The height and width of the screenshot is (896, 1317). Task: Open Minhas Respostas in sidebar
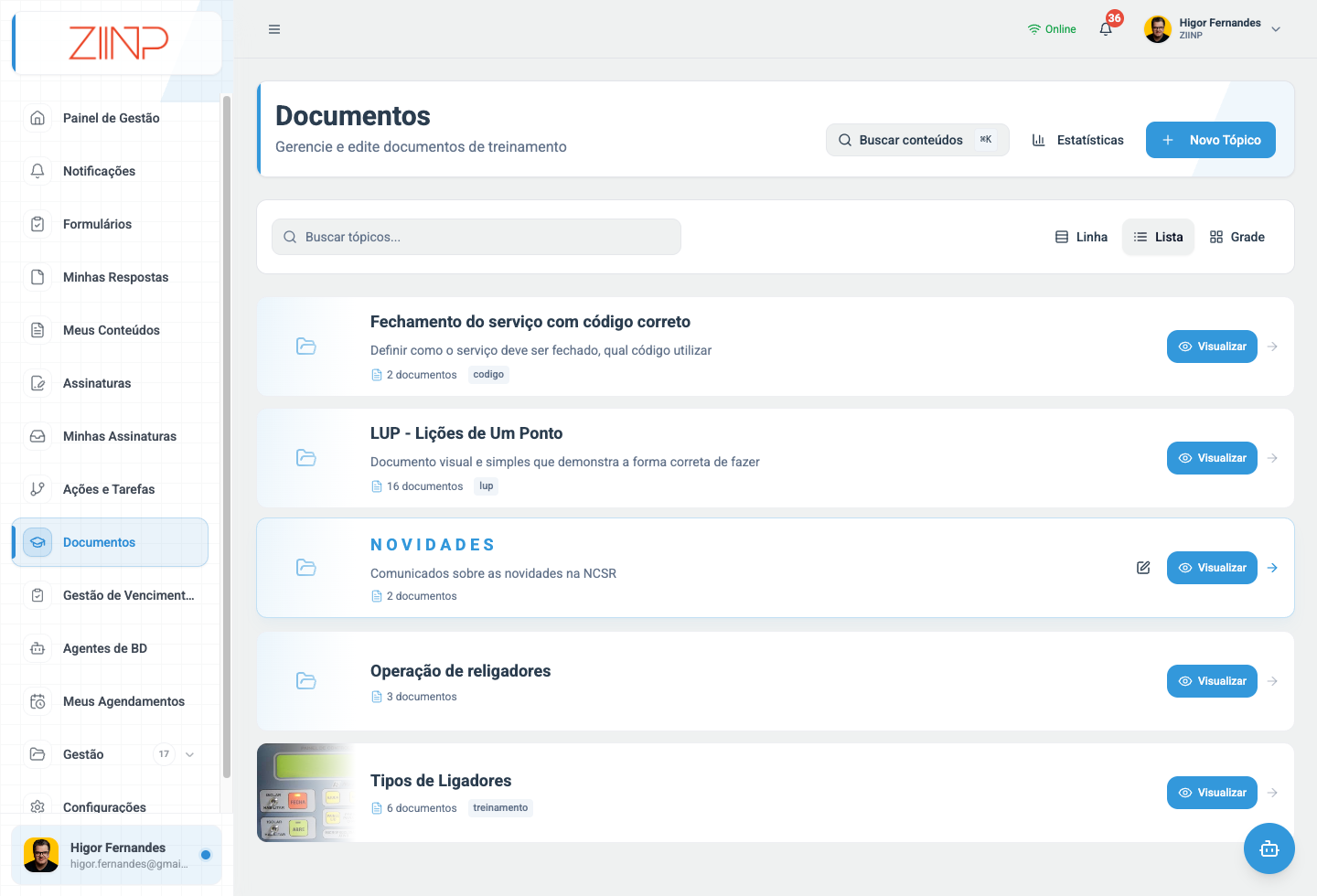click(x=110, y=277)
